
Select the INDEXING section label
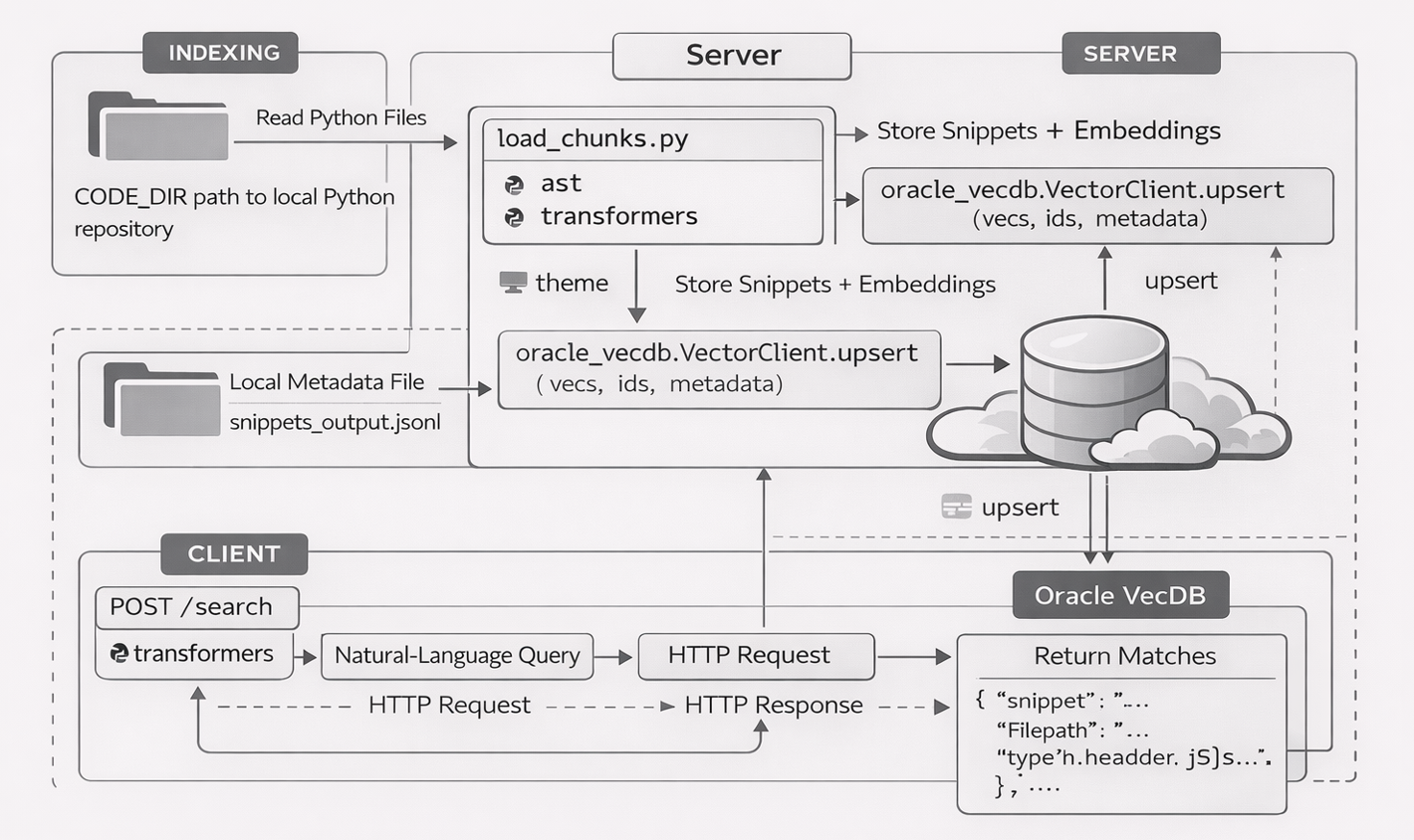click(221, 53)
